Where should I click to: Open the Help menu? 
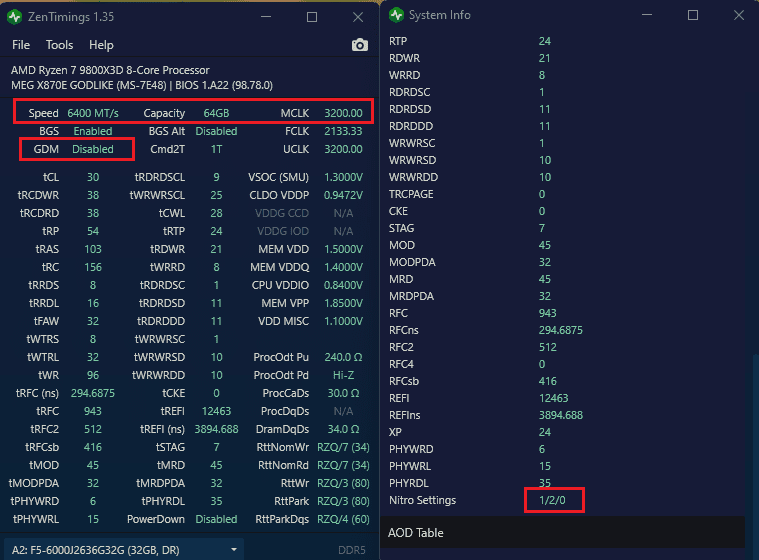tap(101, 45)
